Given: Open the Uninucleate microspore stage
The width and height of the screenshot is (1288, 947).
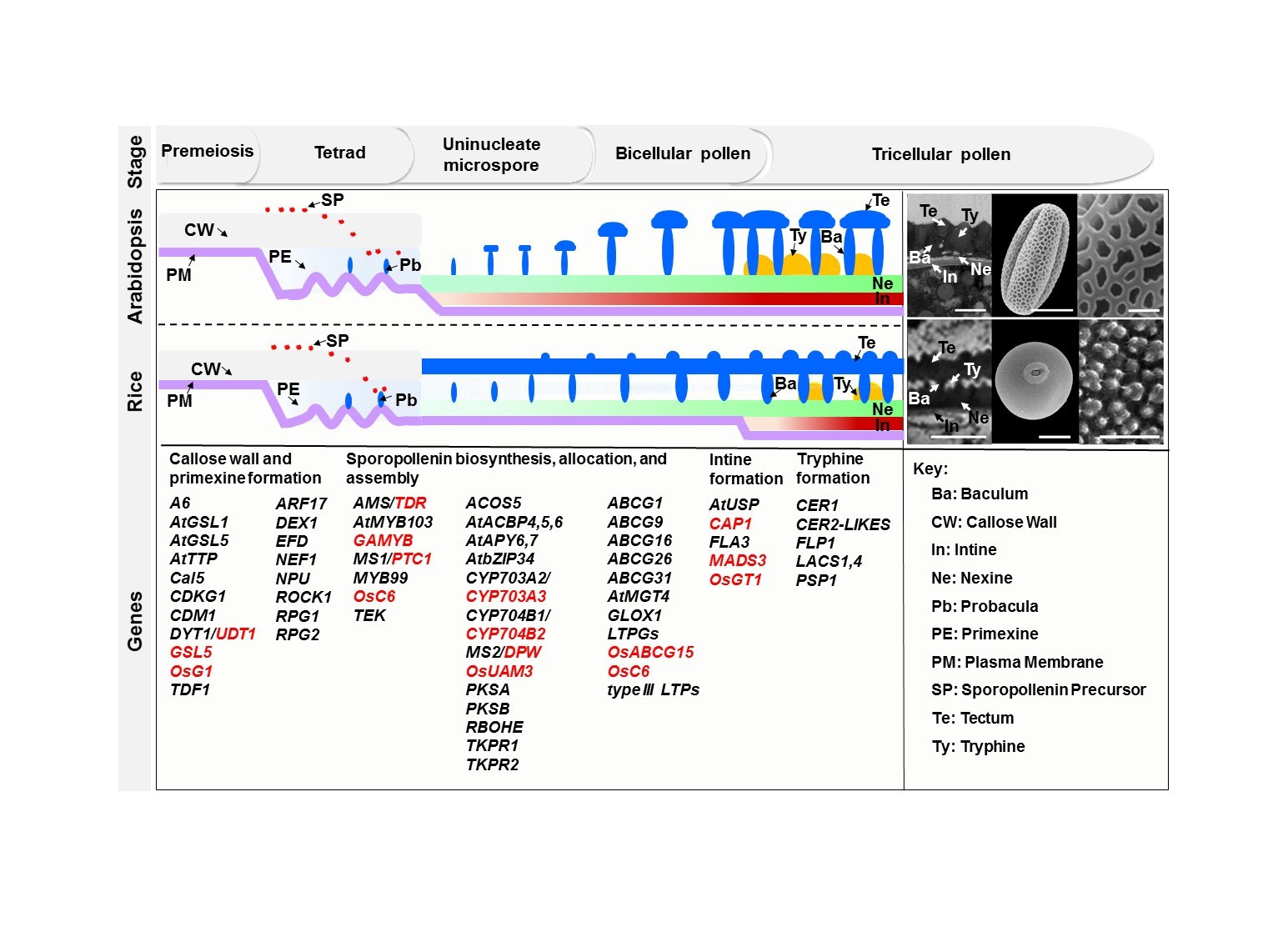Looking at the screenshot, I should [491, 155].
